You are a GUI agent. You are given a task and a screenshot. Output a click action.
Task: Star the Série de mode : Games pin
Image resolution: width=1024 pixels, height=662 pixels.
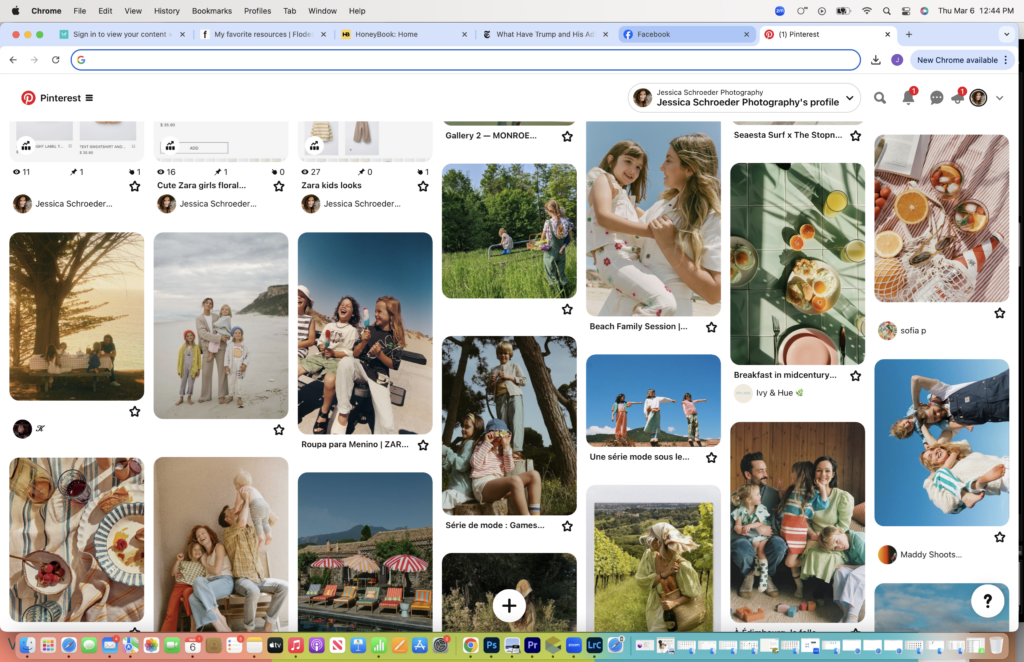tap(567, 526)
